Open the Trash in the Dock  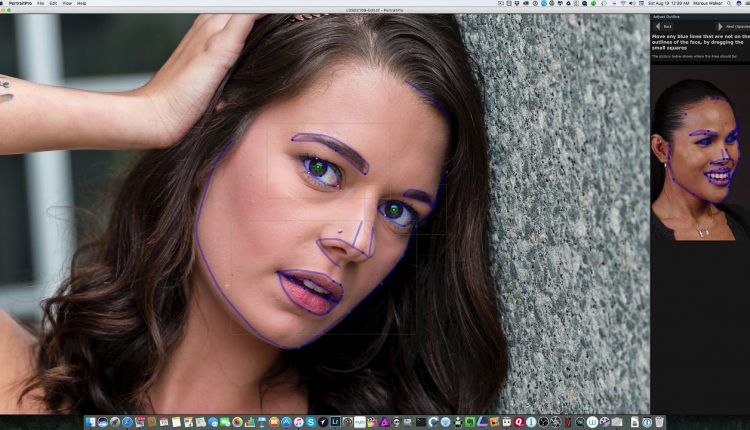pyautogui.click(x=659, y=422)
